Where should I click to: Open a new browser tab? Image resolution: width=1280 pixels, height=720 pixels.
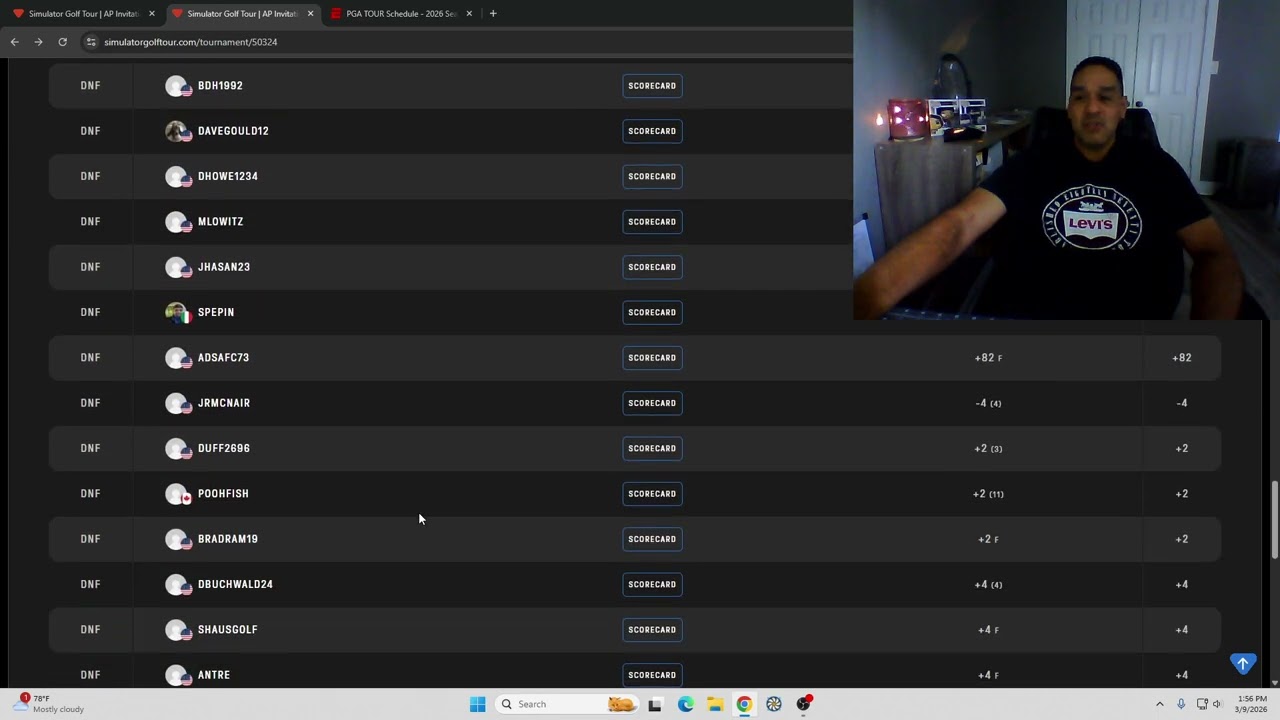coord(493,13)
